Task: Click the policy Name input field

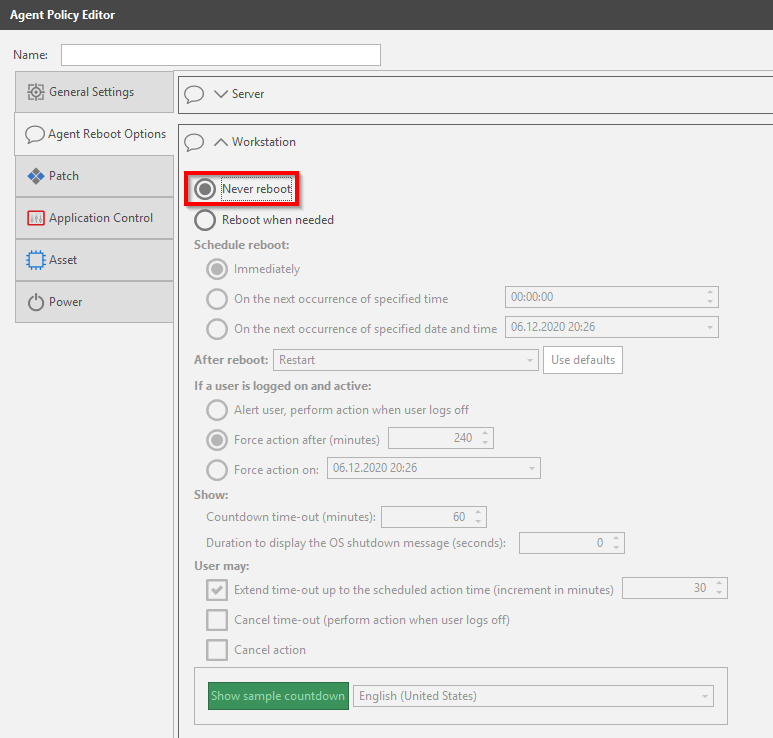Action: pyautogui.click(x=221, y=55)
